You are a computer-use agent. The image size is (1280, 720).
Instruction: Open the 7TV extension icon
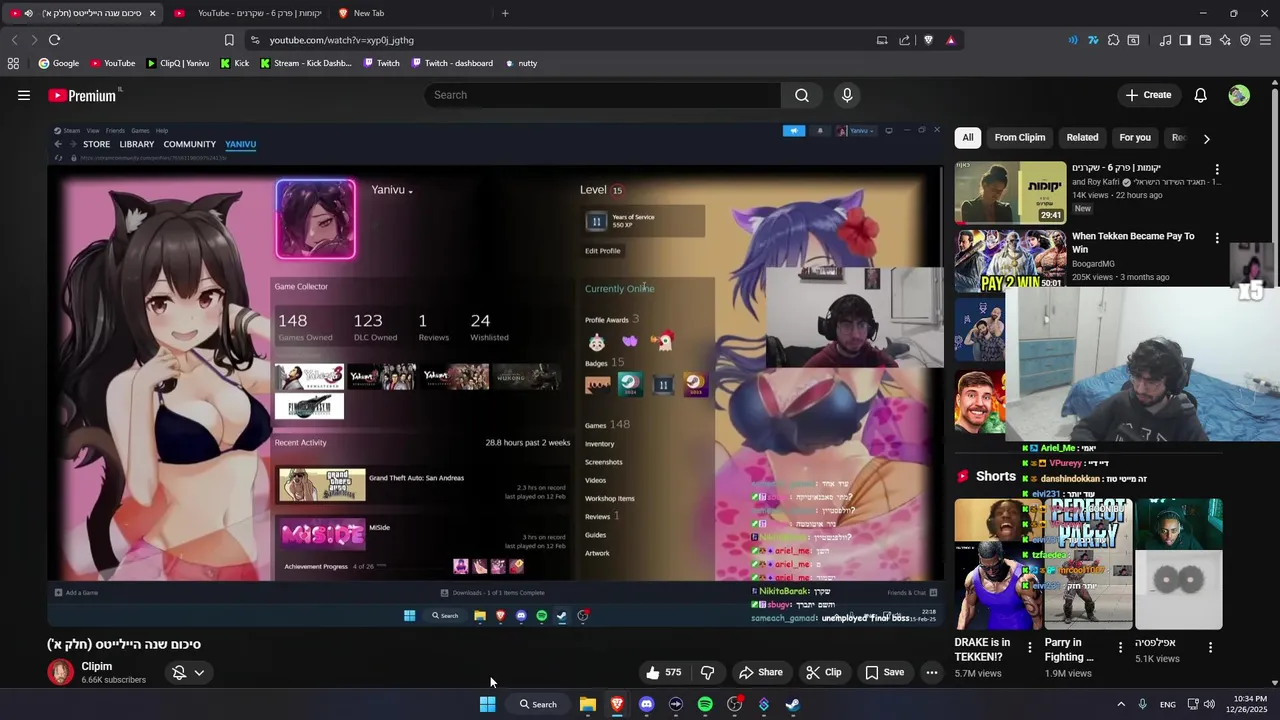[x=1093, y=40]
